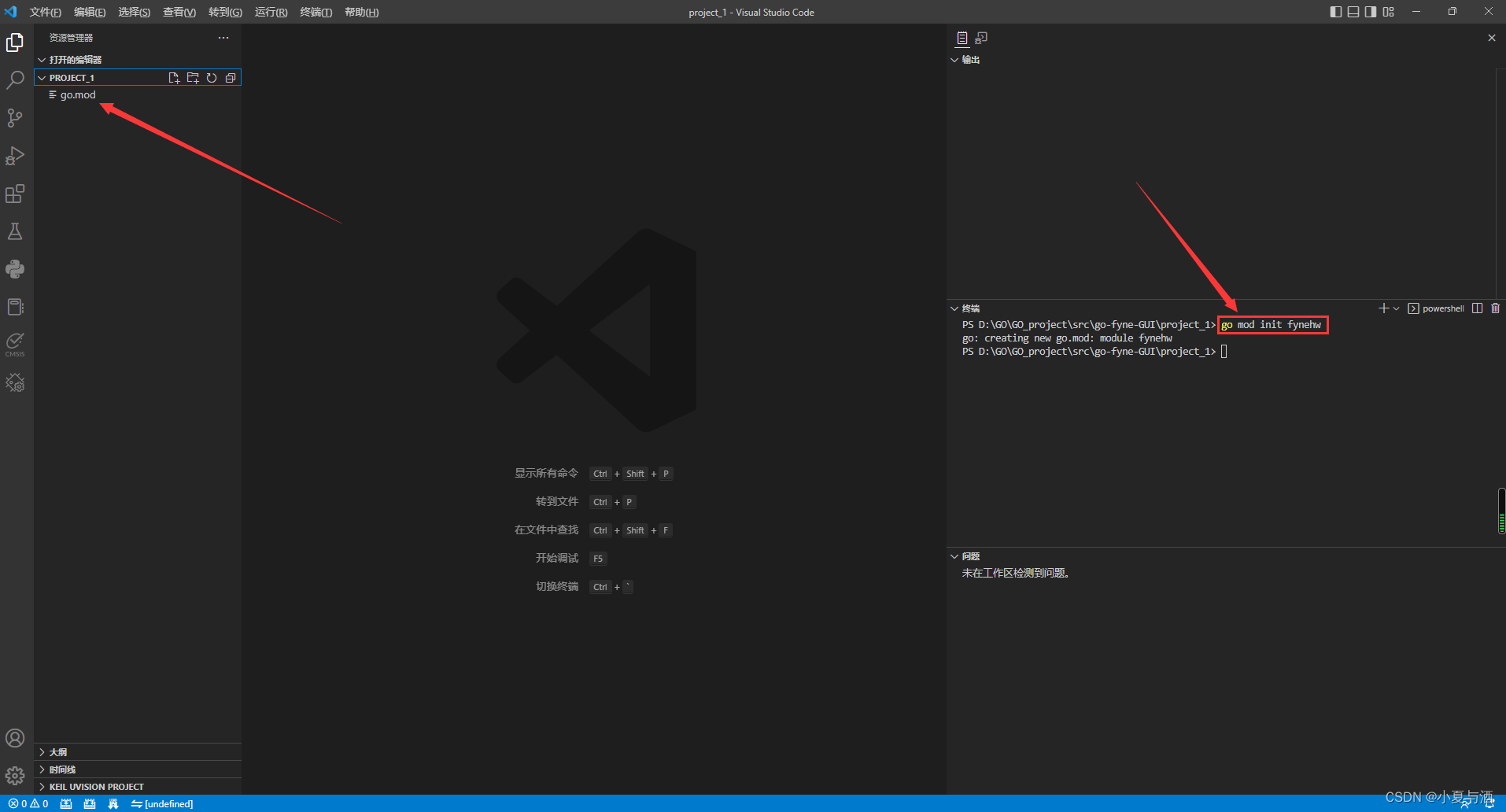Open the Extensions view
The height and width of the screenshot is (812, 1506).
15,193
